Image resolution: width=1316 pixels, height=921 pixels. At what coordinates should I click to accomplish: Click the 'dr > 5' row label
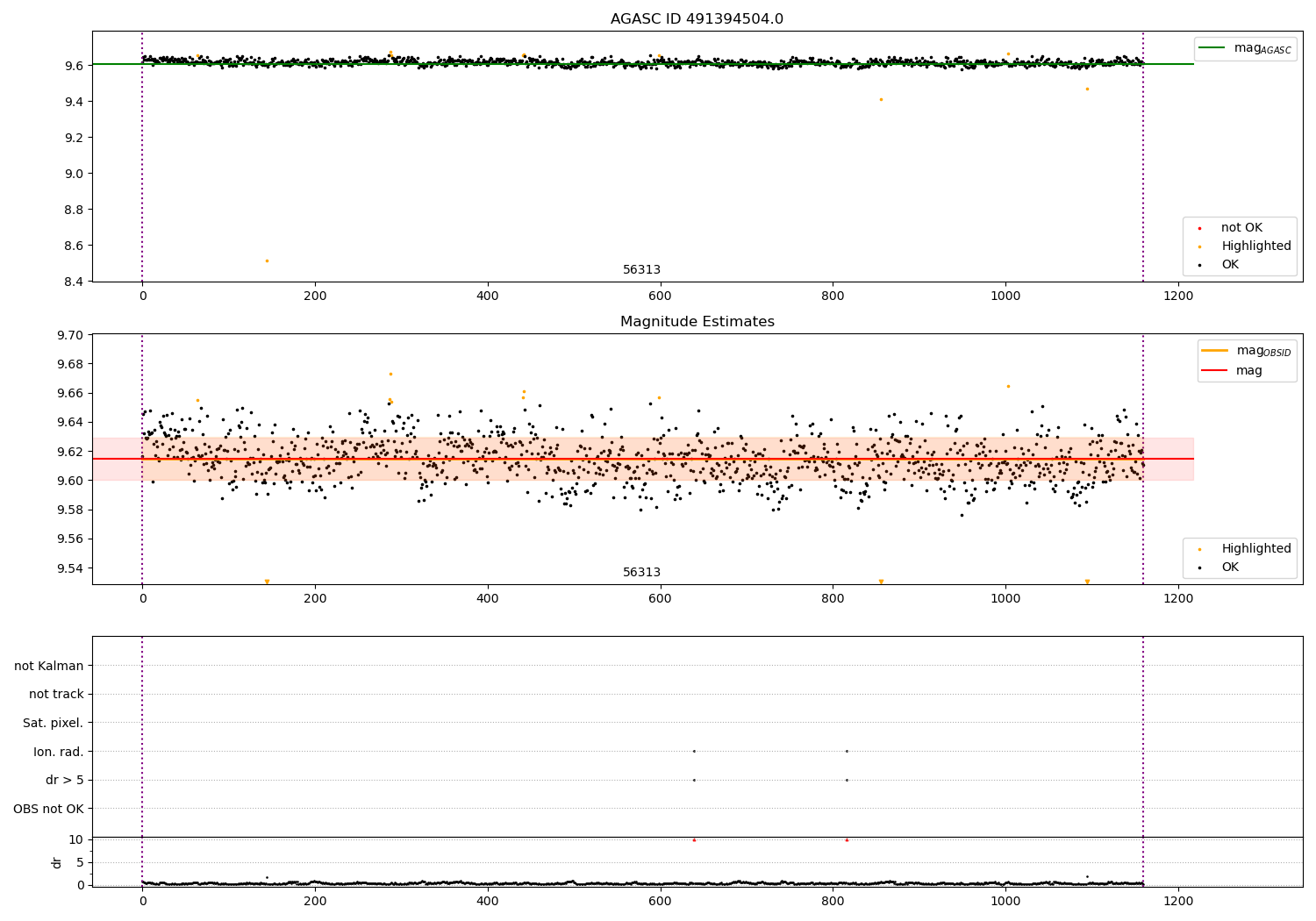coord(65,781)
